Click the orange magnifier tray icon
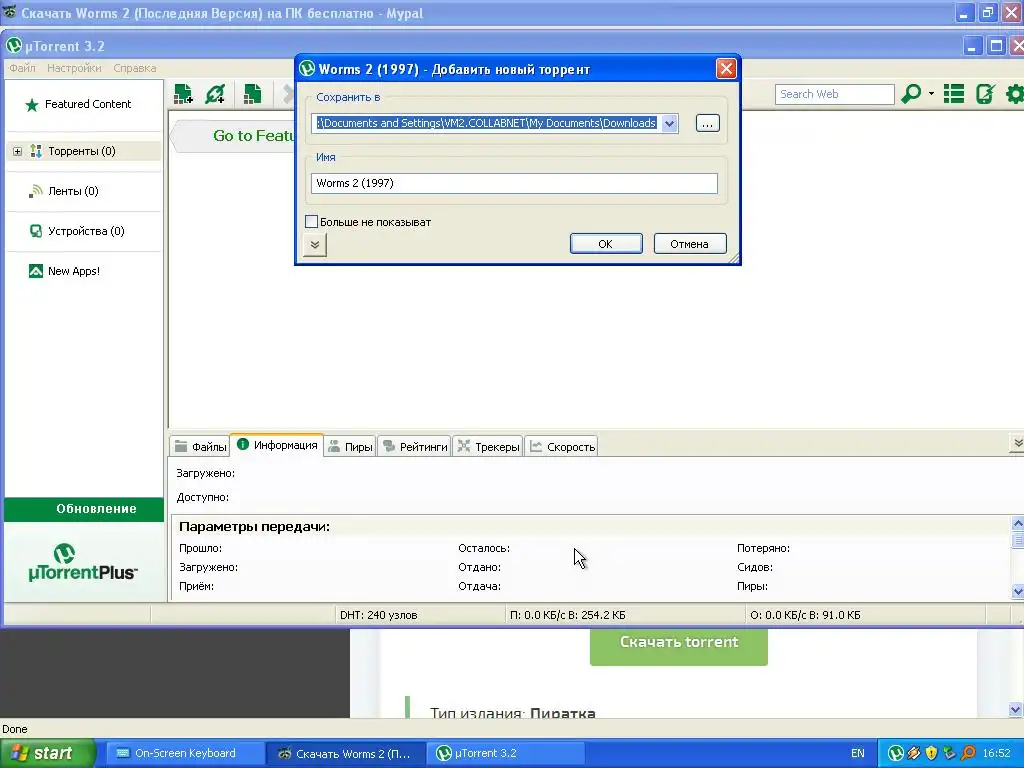This screenshot has height=768, width=1024. [968, 753]
